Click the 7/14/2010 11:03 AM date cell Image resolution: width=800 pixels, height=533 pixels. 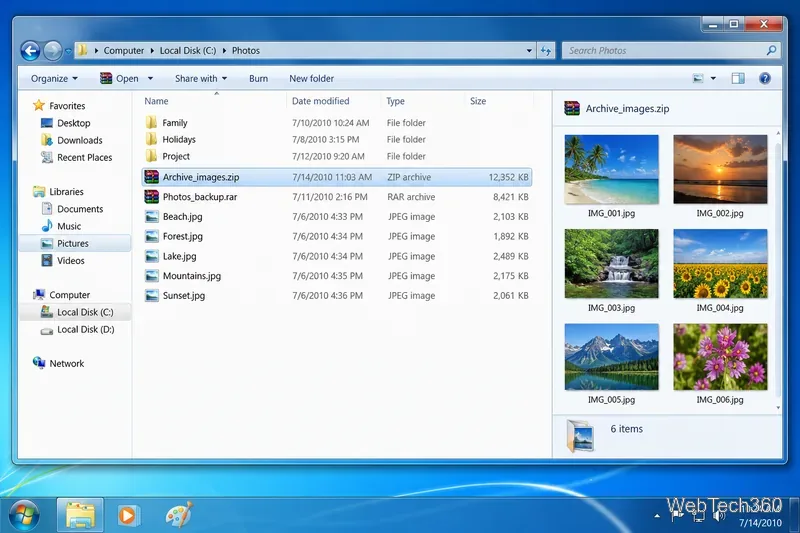click(332, 177)
